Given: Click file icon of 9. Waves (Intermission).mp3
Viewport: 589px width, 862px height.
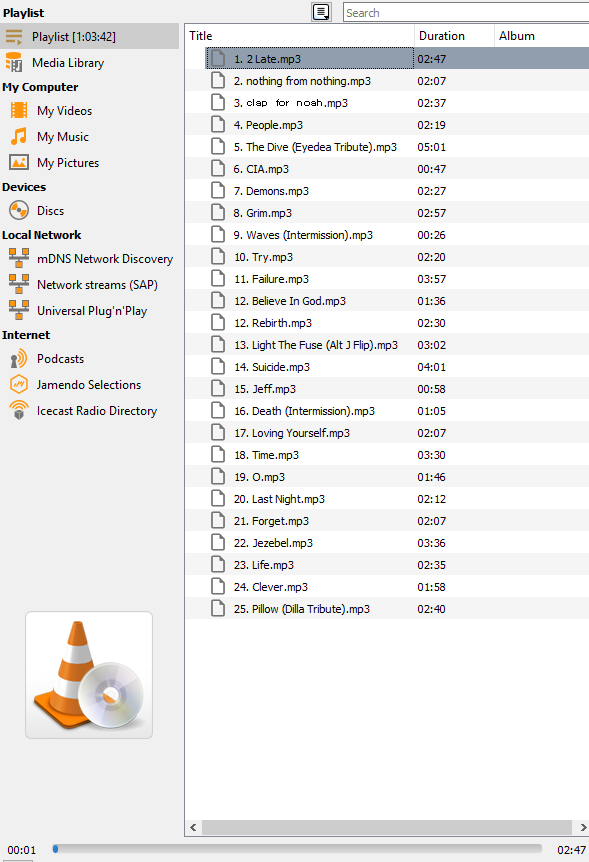Looking at the screenshot, I should pos(218,234).
